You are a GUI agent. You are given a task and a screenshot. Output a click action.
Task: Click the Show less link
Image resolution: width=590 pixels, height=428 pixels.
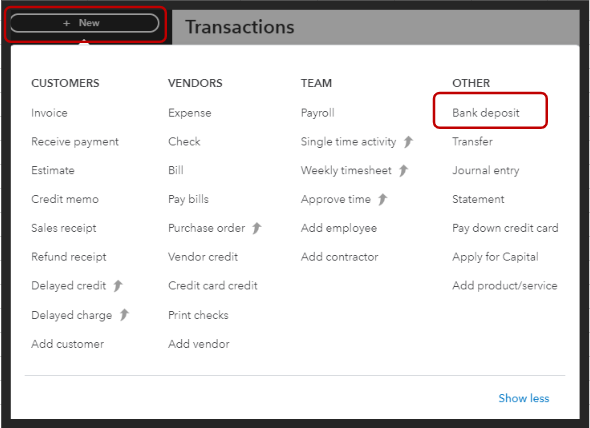click(x=524, y=398)
